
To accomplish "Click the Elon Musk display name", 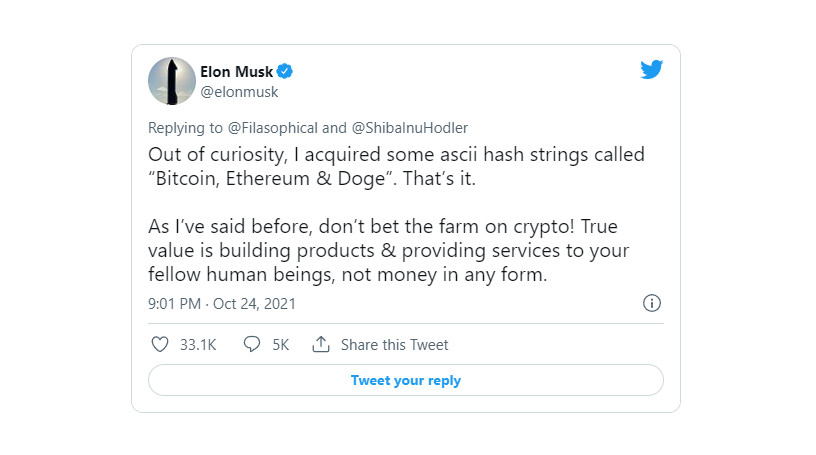I will click(237, 71).
